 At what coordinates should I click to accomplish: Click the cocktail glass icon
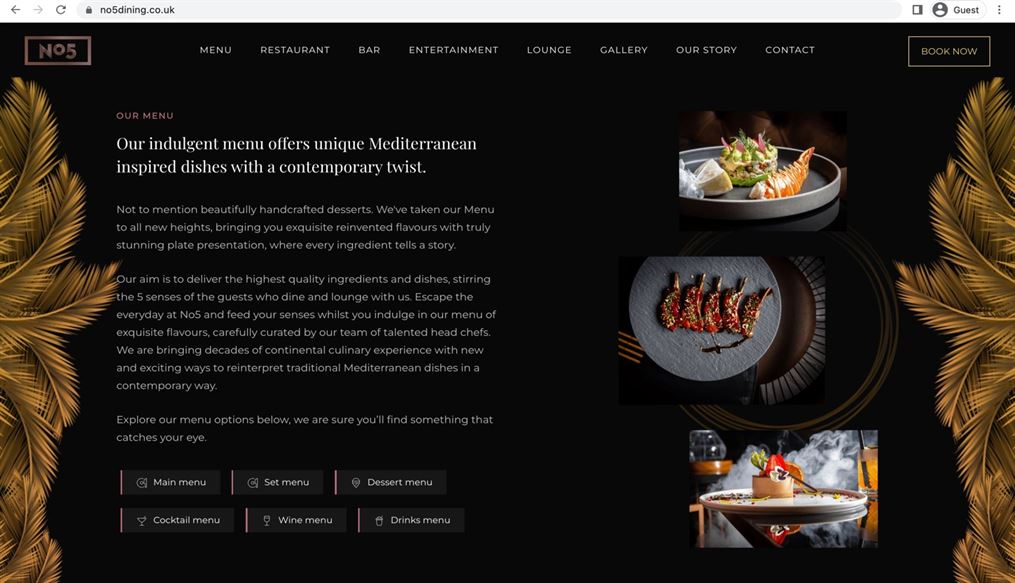(141, 520)
